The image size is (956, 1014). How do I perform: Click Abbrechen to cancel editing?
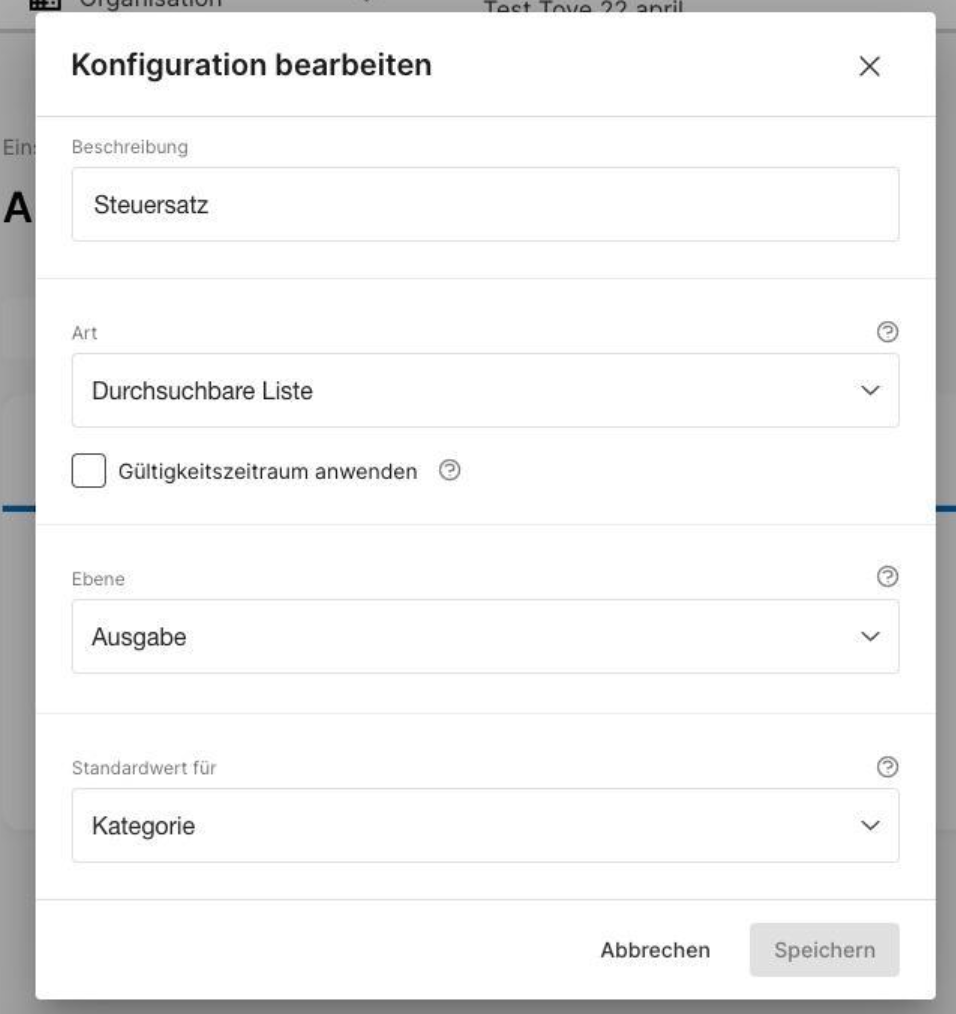pos(655,950)
